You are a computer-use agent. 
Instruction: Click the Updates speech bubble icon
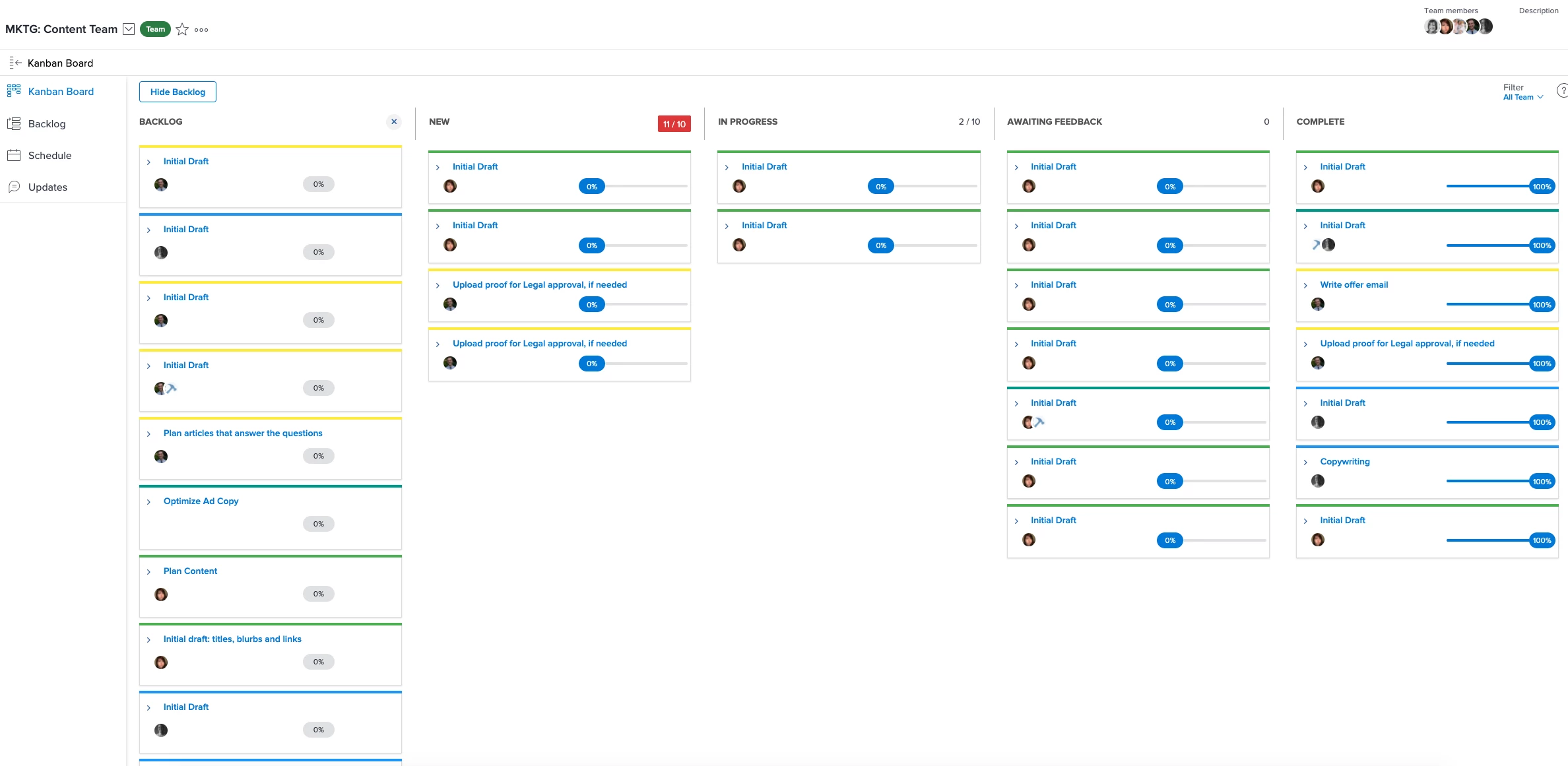(x=14, y=187)
